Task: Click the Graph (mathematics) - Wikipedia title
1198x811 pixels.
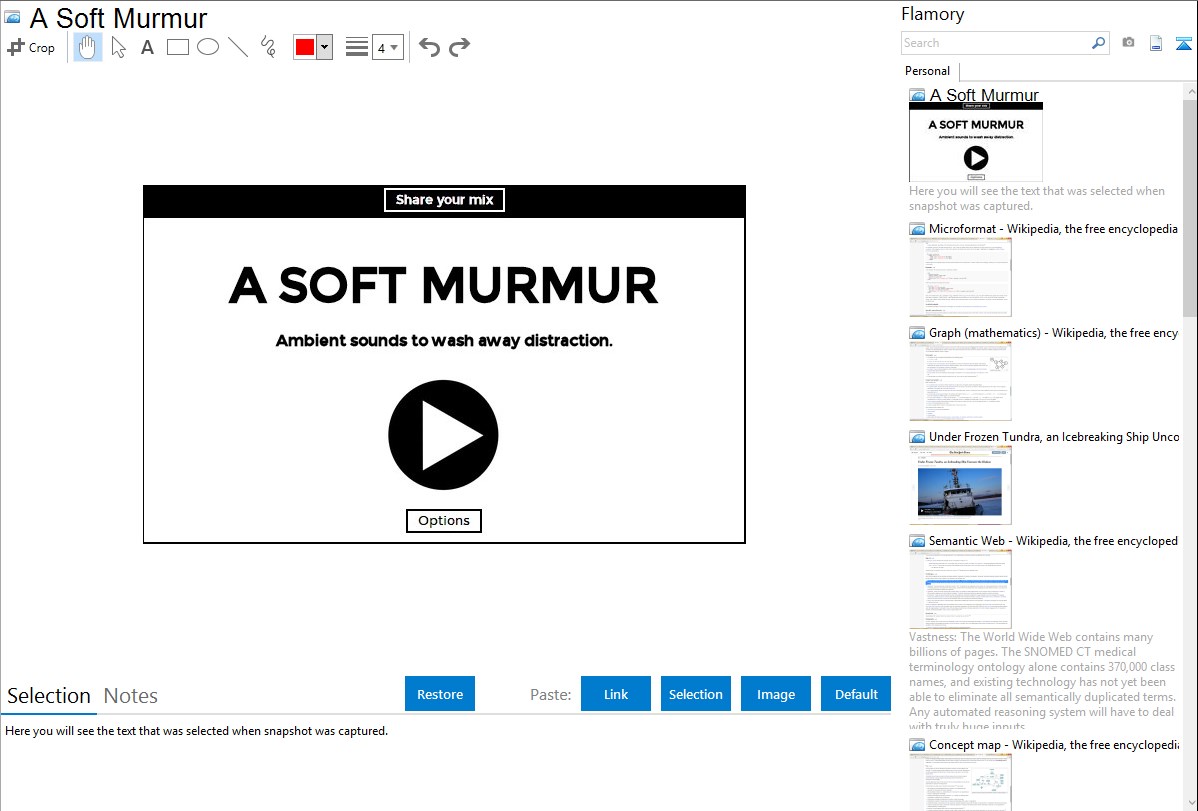Action: [x=1053, y=333]
